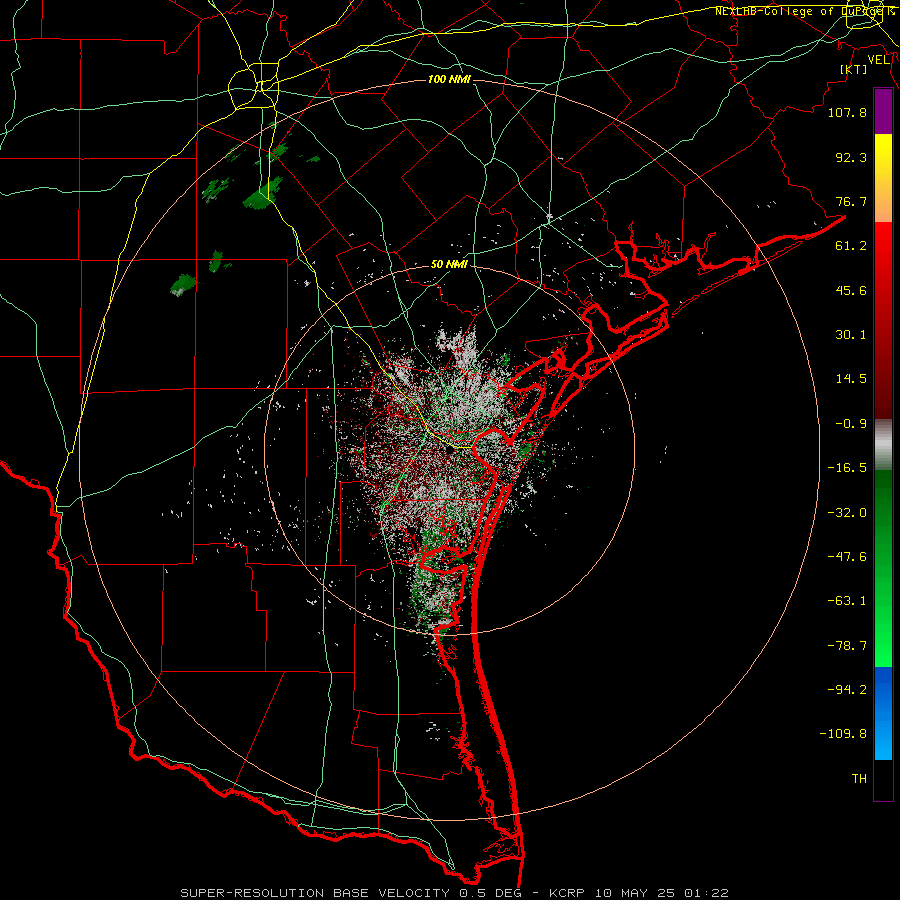Screen dimensions: 900x900
Task: Click the -63.1 velocity scale value
Action: 847,601
